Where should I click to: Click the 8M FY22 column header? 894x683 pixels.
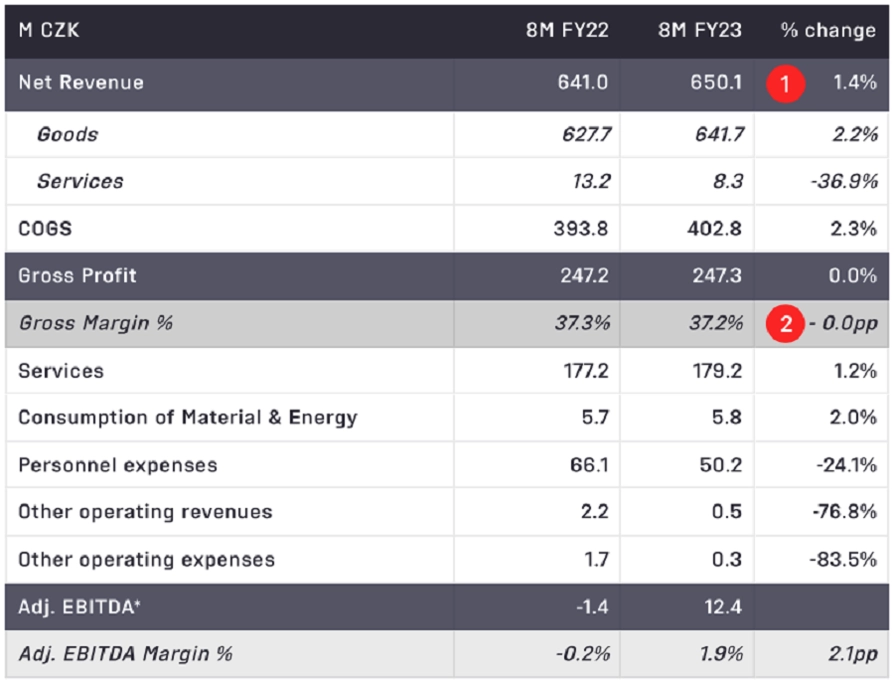[x=567, y=30]
